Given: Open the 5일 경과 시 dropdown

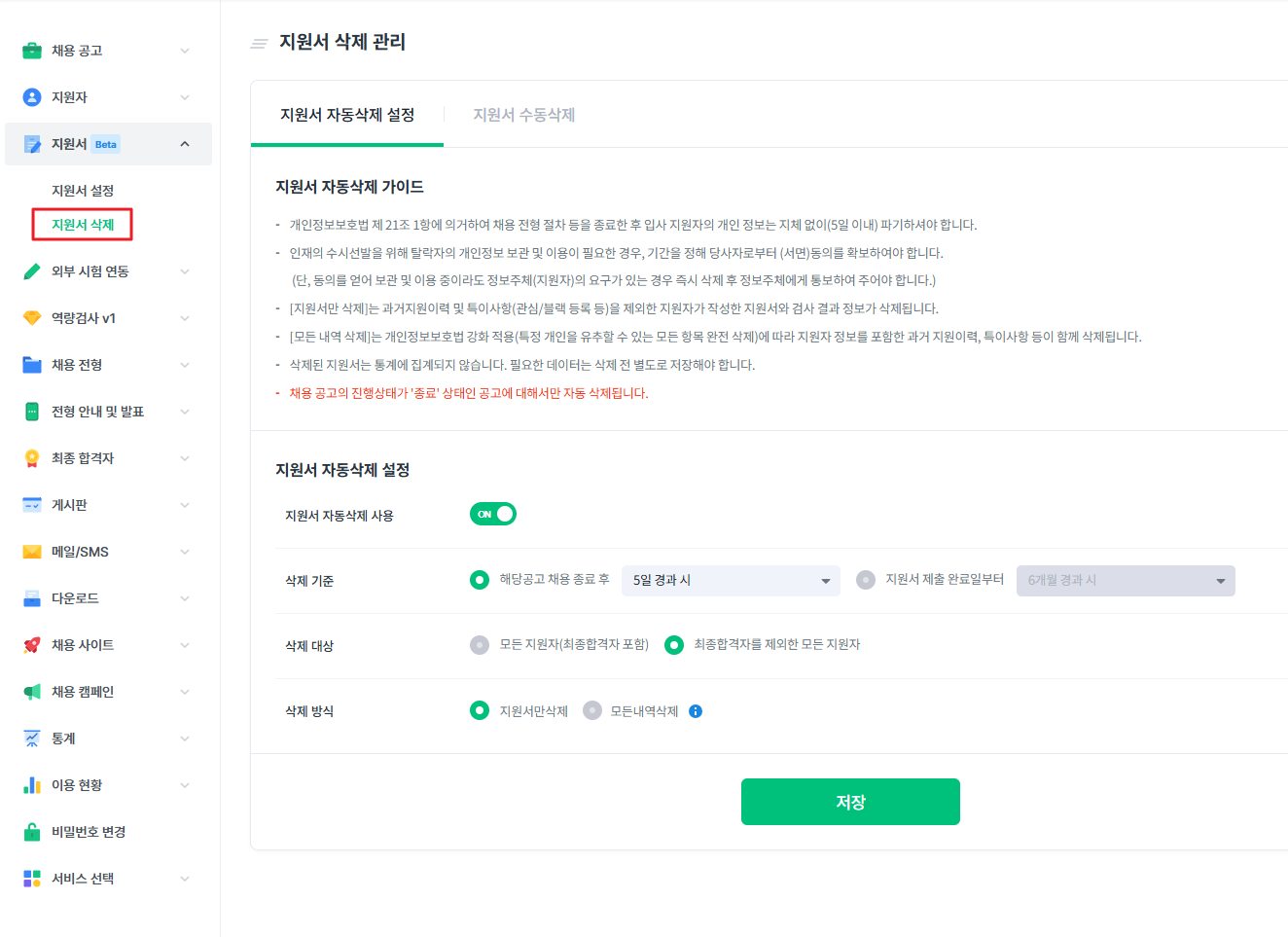Looking at the screenshot, I should click(x=731, y=581).
